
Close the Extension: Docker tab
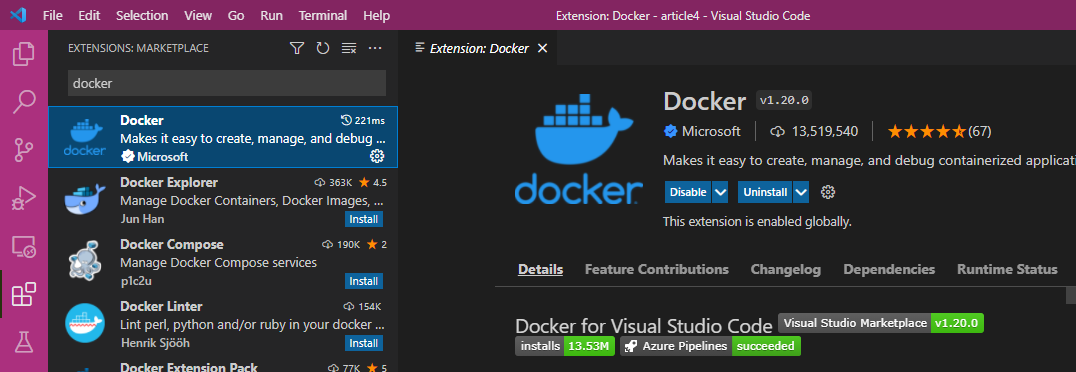(x=542, y=48)
